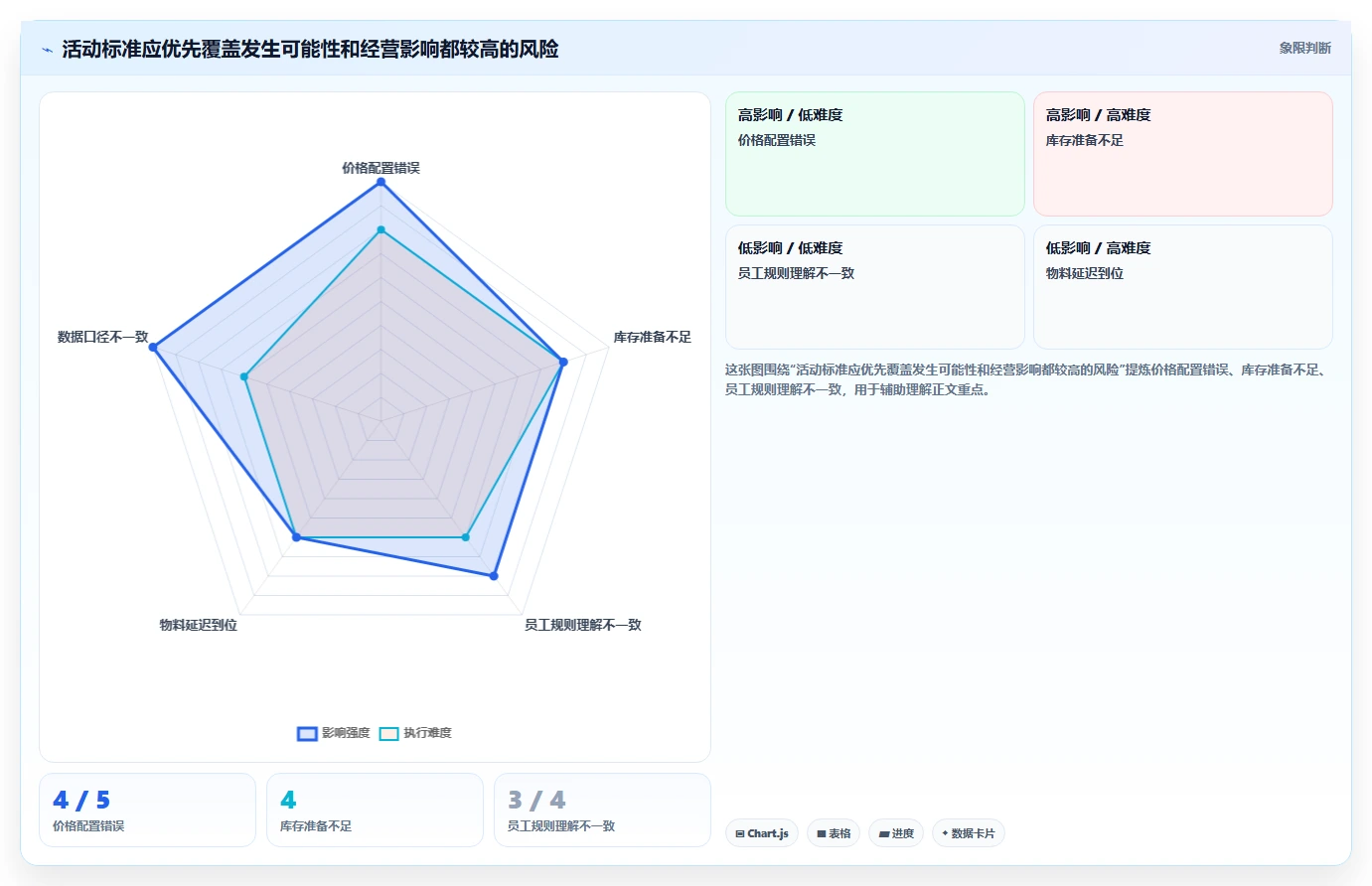The image size is (1372, 886).
Task: Click 价格配置错误 text in green quadrant
Action: [777, 140]
